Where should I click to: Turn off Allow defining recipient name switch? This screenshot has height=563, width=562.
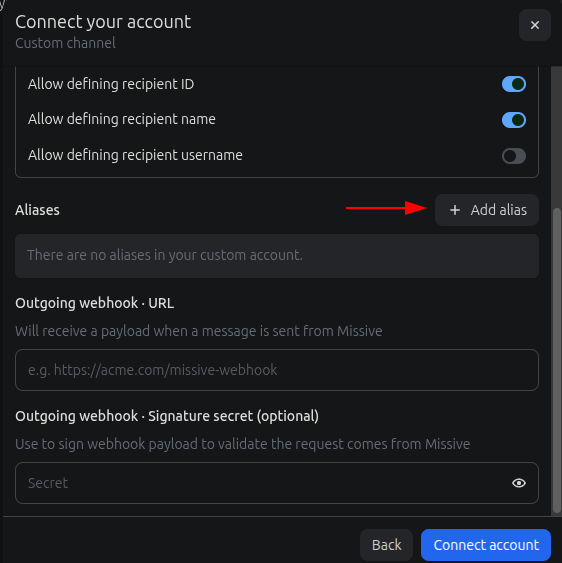[514, 120]
